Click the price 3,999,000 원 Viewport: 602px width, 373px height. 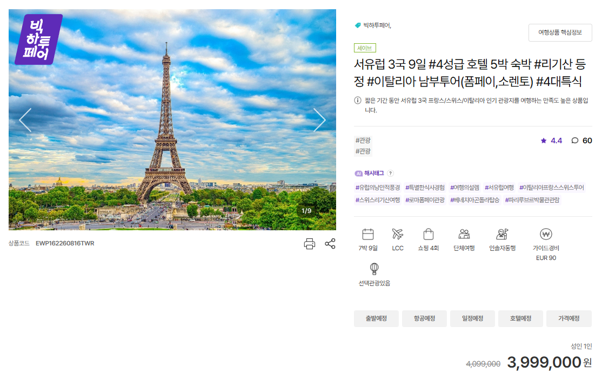pyautogui.click(x=549, y=362)
